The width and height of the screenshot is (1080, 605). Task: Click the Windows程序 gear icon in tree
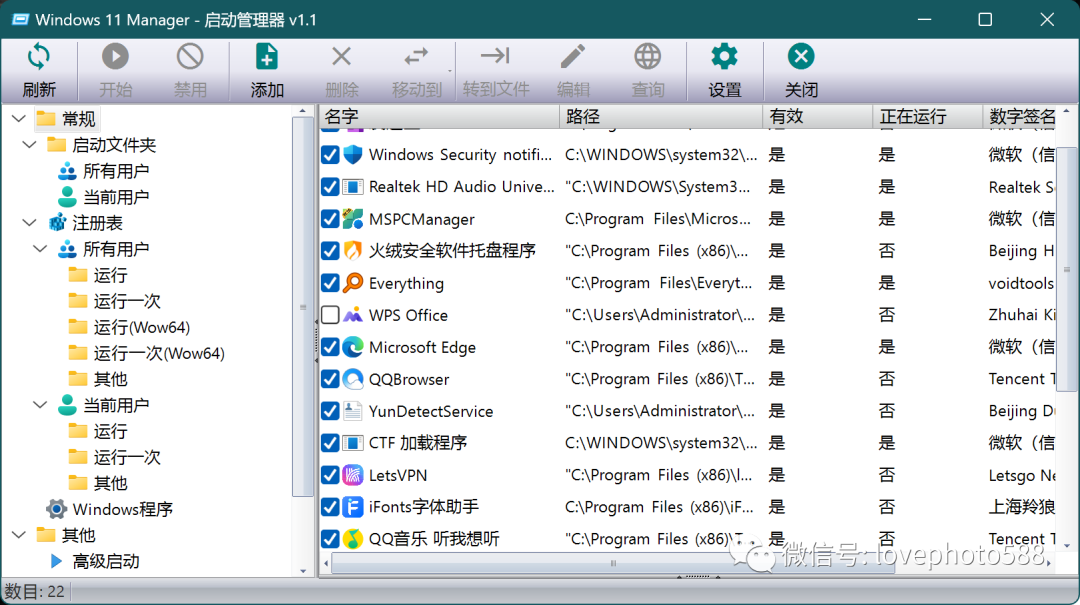(x=56, y=509)
